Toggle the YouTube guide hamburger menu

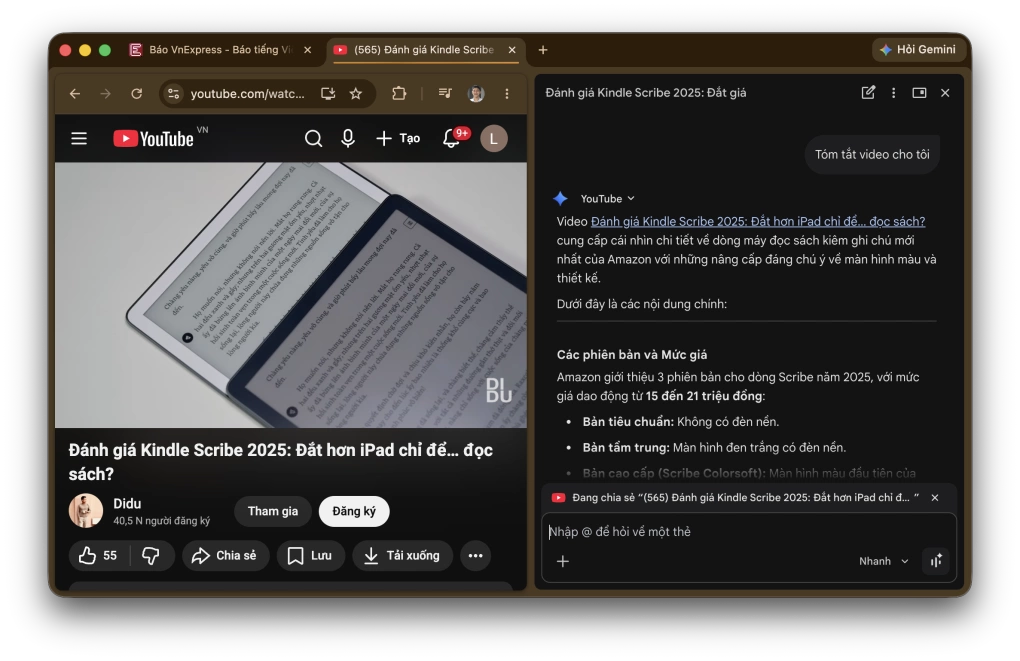pyautogui.click(x=79, y=138)
